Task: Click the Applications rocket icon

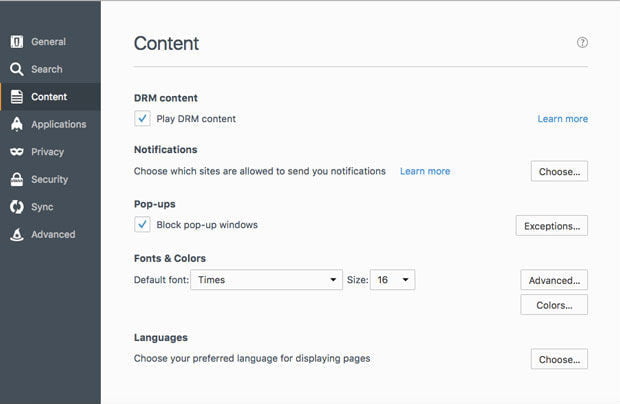Action: 16,124
